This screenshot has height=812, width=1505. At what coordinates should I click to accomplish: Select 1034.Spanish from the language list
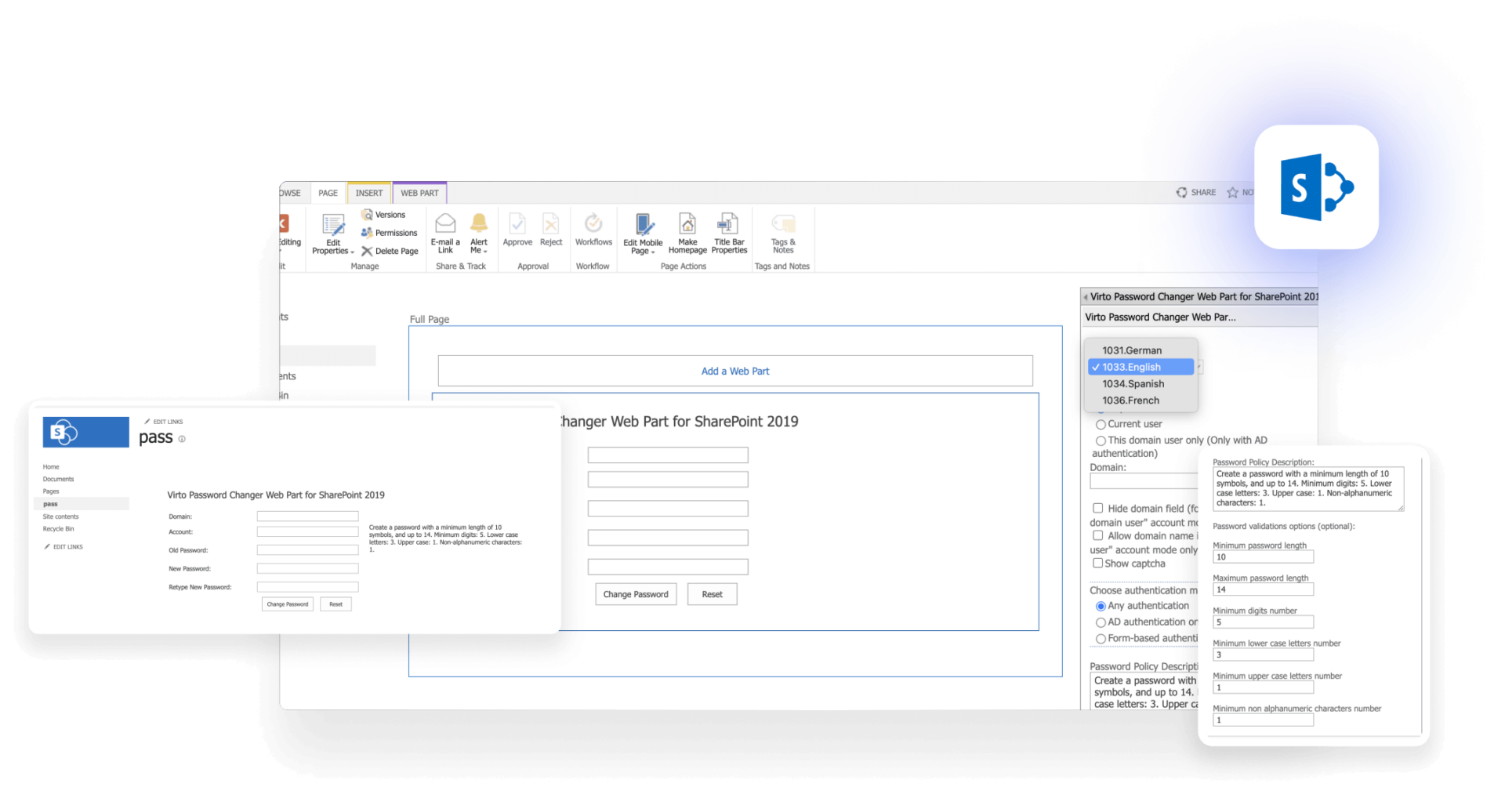1132,383
